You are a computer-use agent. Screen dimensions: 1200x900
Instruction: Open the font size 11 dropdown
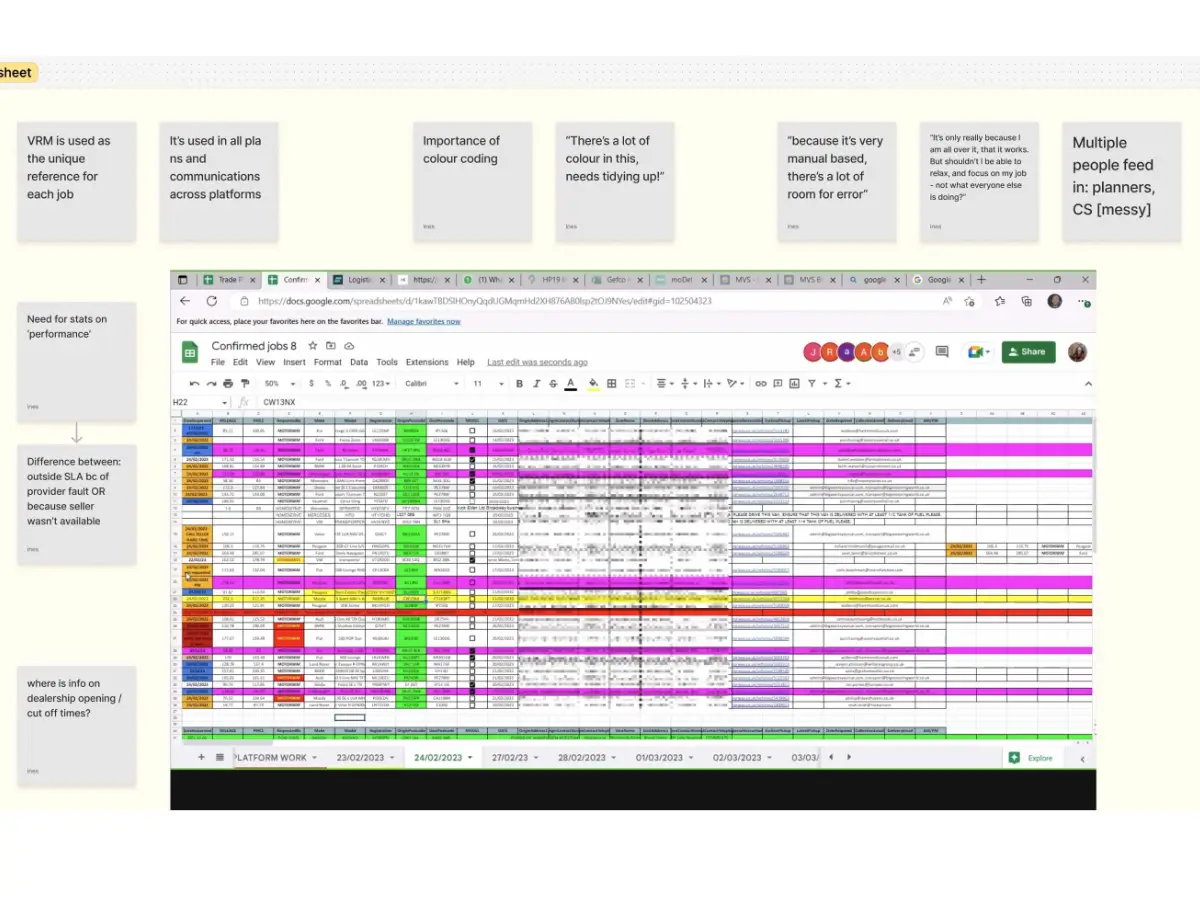(488, 383)
